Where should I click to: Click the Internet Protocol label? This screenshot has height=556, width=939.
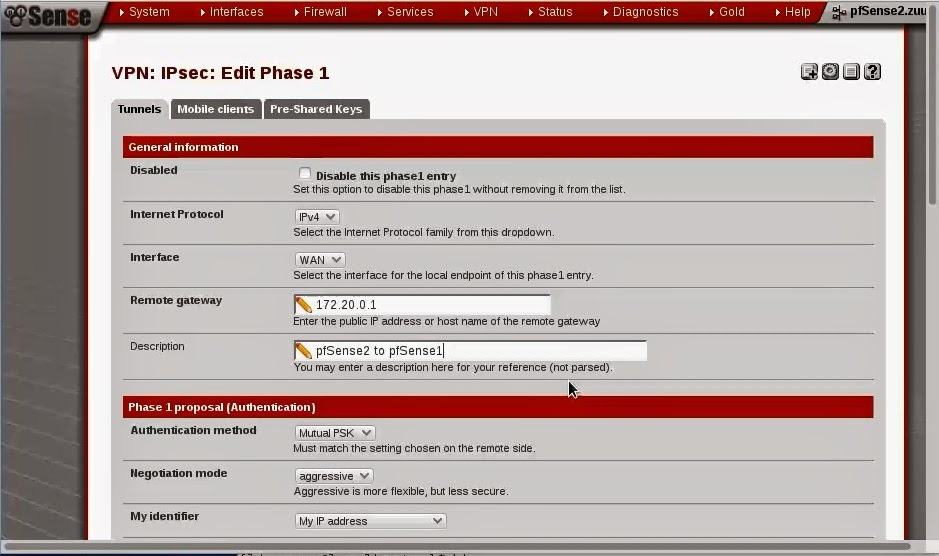pyautogui.click(x=177, y=214)
